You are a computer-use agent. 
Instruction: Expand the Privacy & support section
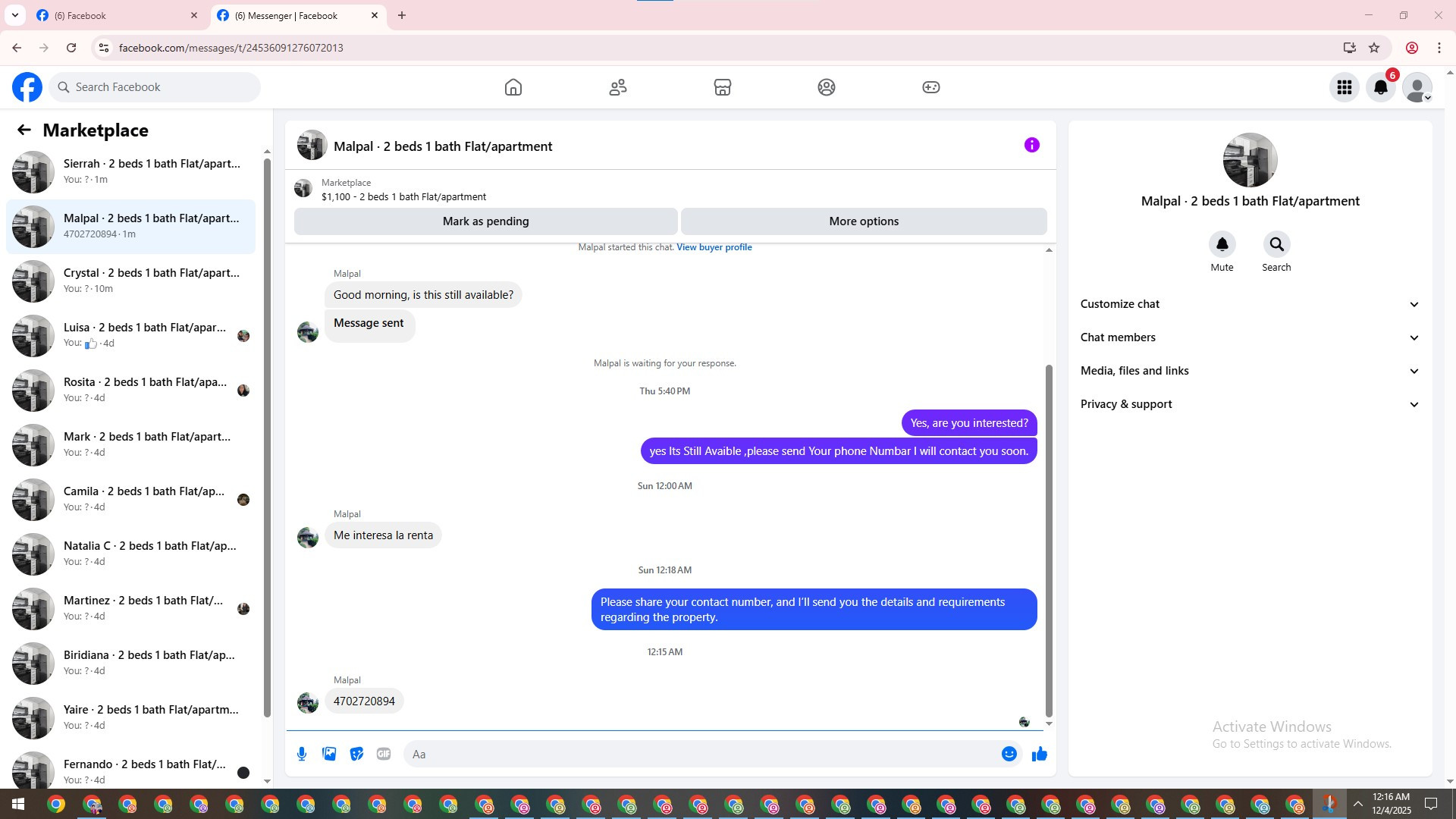[1250, 404]
